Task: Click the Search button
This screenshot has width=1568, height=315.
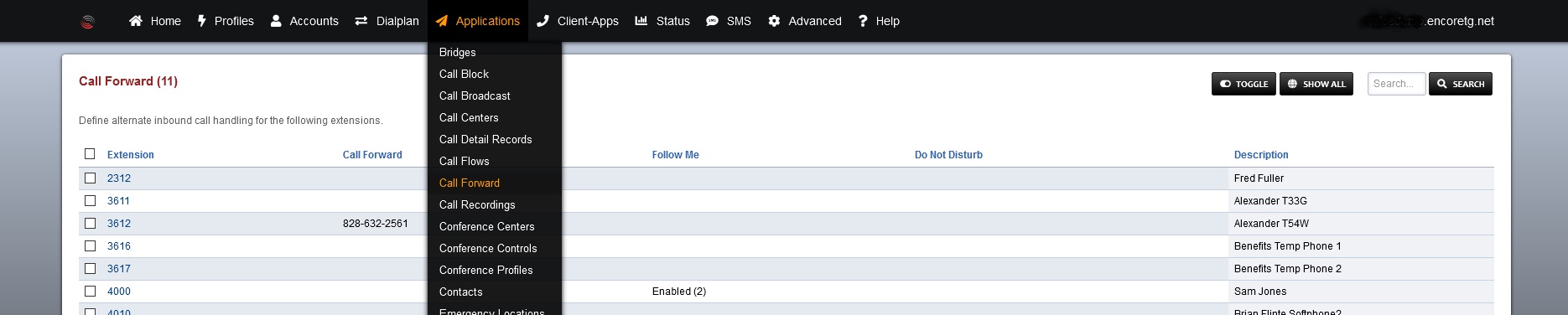Action: click(1461, 84)
